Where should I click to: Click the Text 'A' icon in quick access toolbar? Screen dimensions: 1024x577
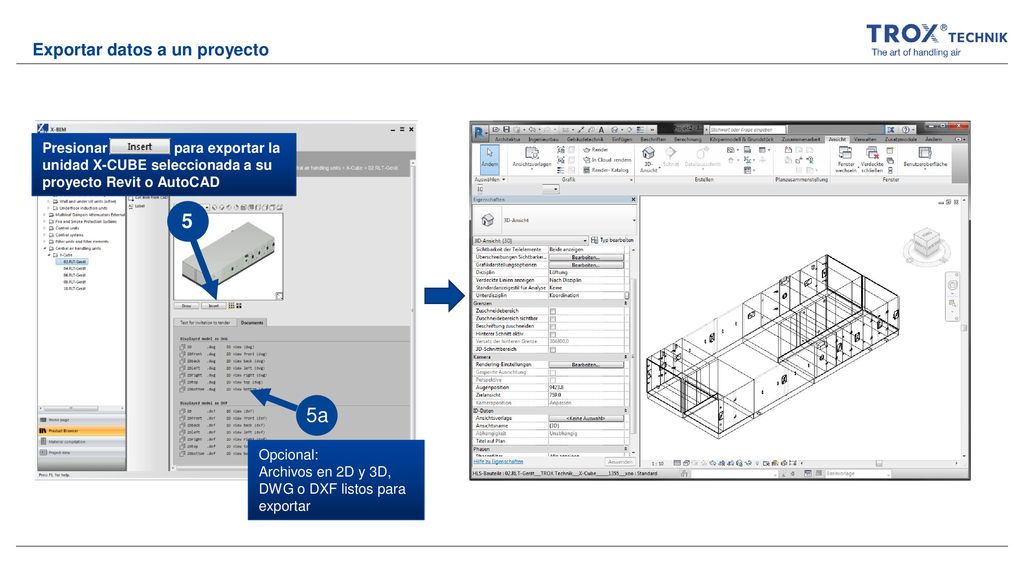[x=601, y=130]
